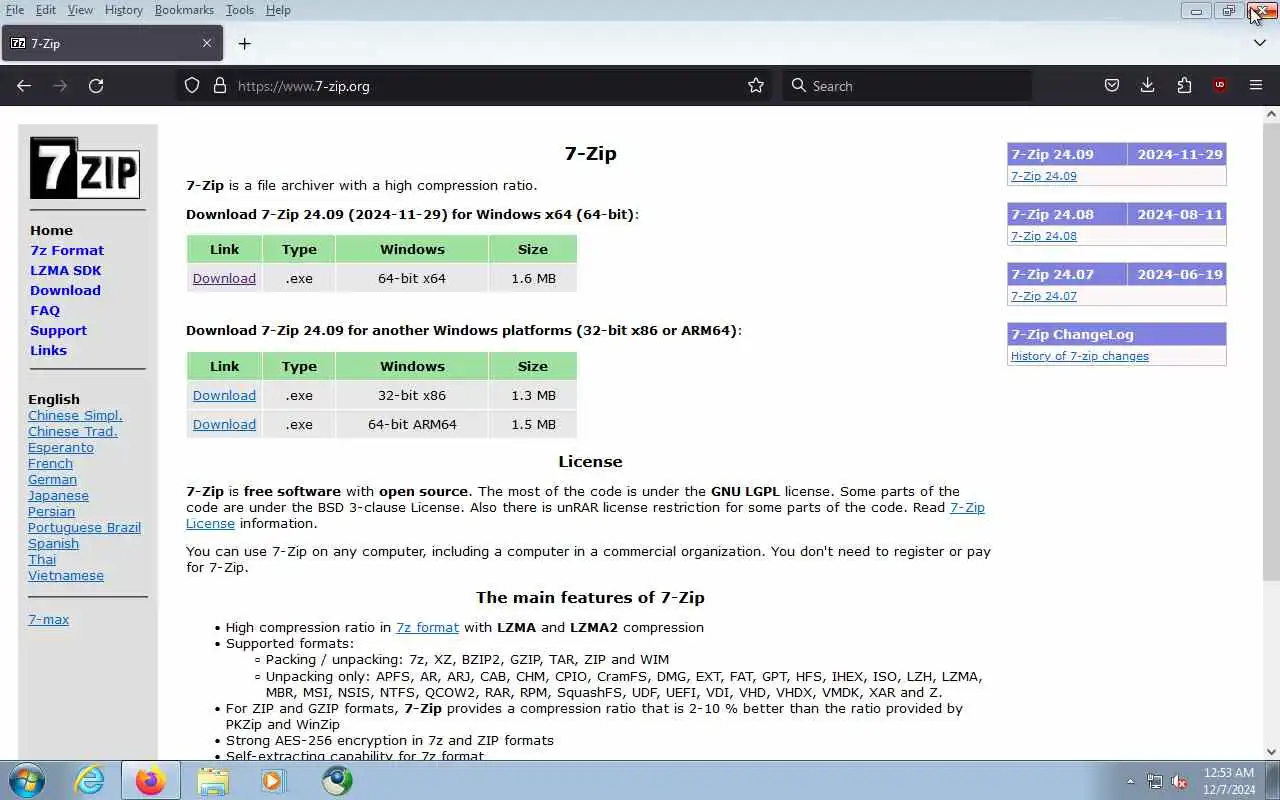
Task: Open the Windows Start button
Action: tap(25, 780)
